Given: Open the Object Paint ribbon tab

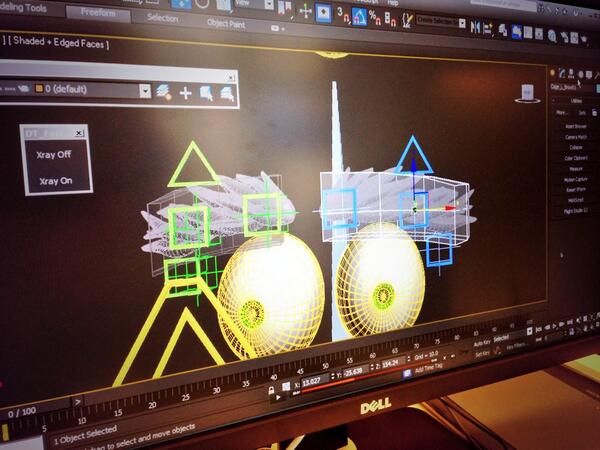Looking at the screenshot, I should (226, 24).
